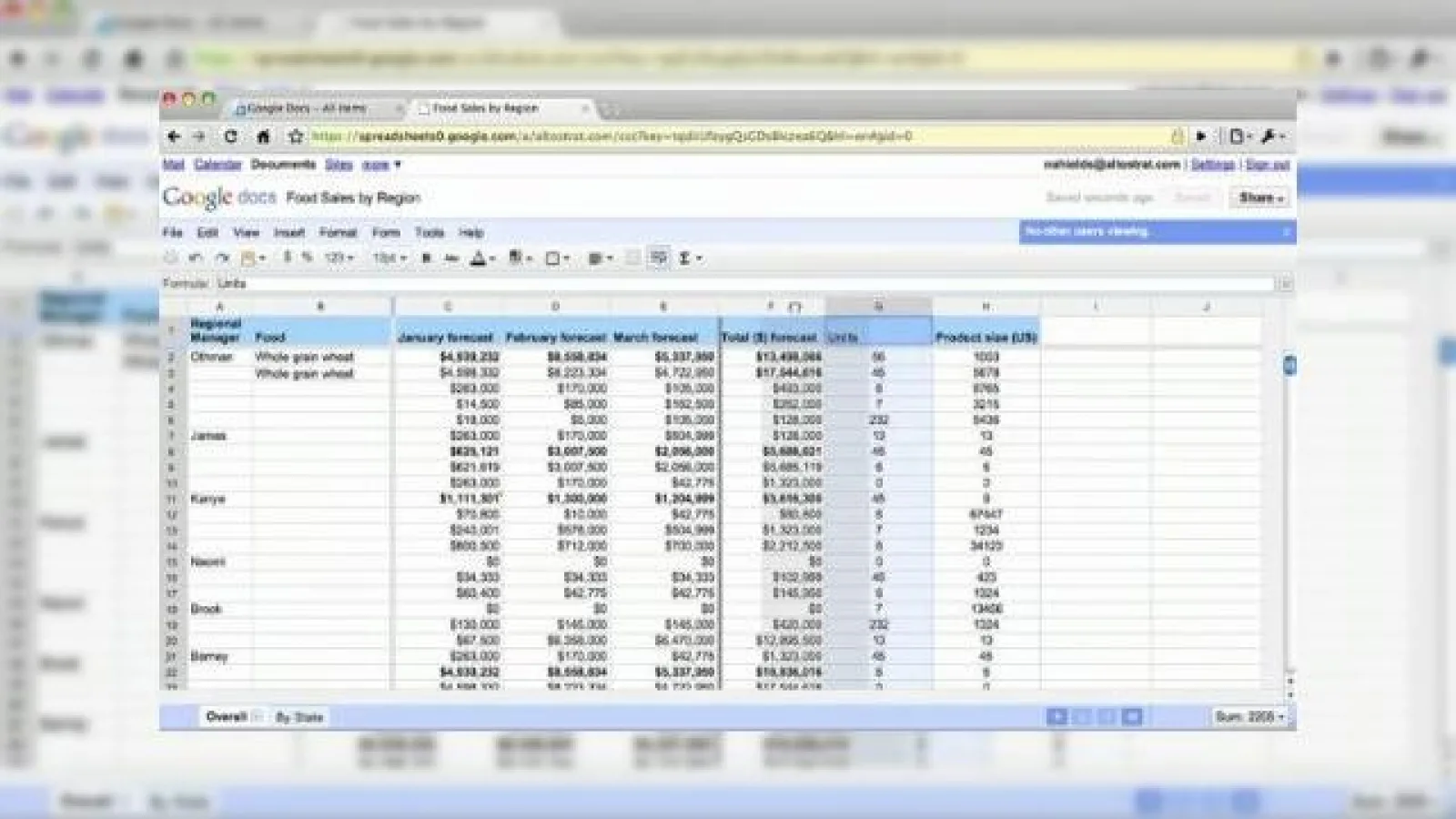This screenshot has height=819, width=1456.
Task: Open the 123 number format dropdown
Action: click(339, 258)
